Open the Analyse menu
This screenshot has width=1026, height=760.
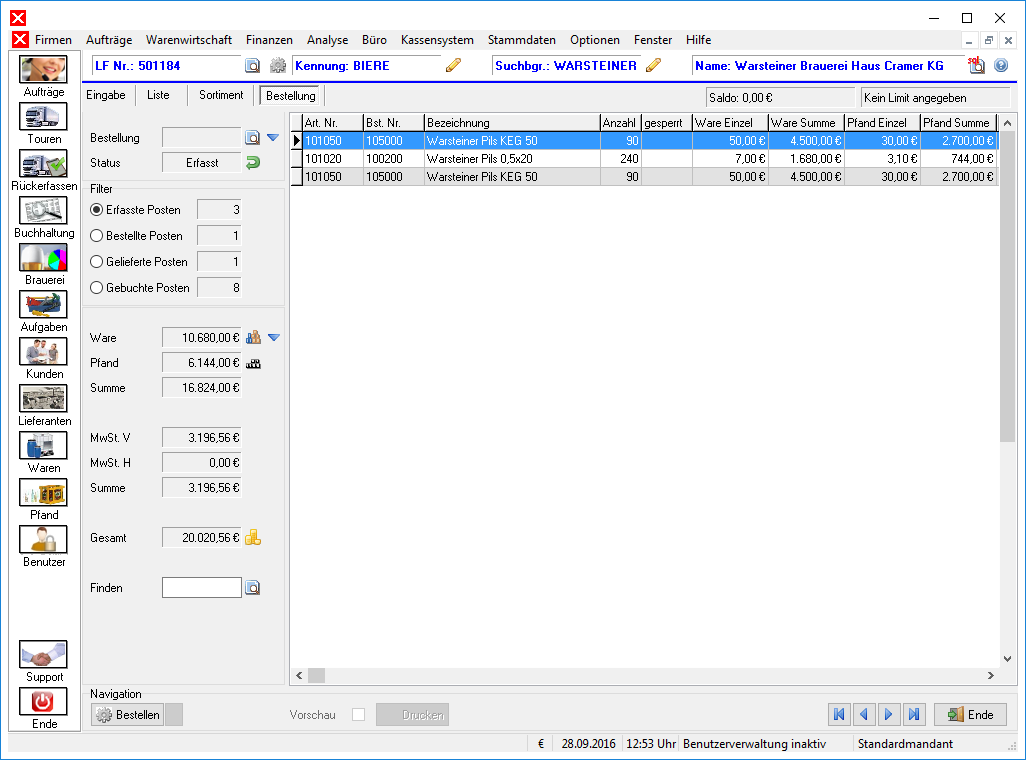pos(327,40)
